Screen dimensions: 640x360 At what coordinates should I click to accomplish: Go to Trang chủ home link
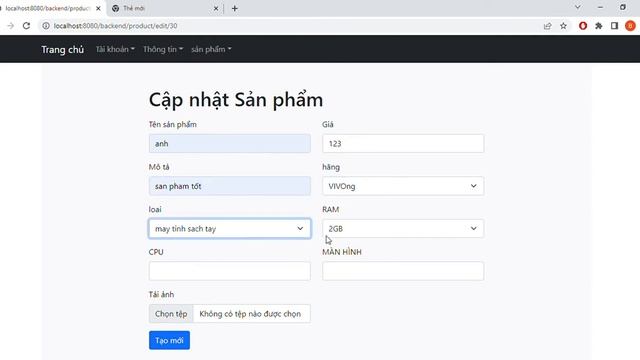62,49
